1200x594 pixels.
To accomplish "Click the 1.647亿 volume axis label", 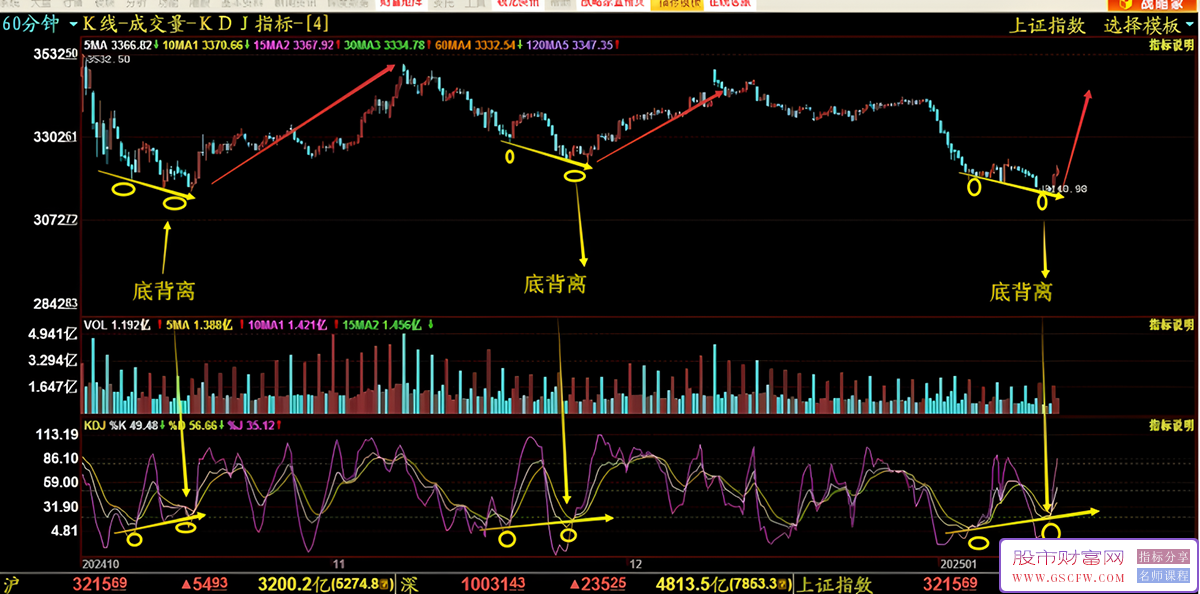I will pyautogui.click(x=53, y=385).
